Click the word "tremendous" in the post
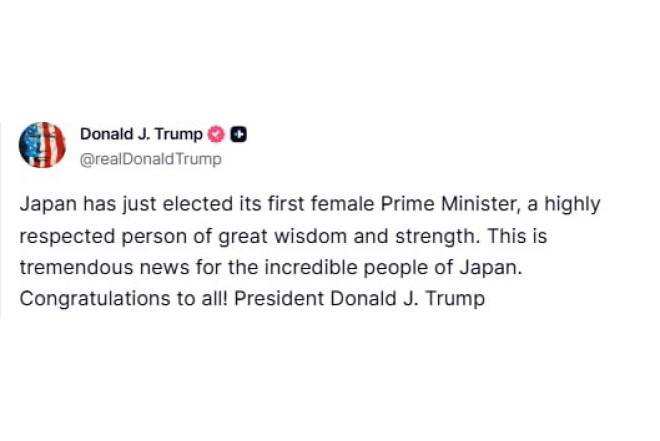The image size is (660, 441). click(68, 267)
